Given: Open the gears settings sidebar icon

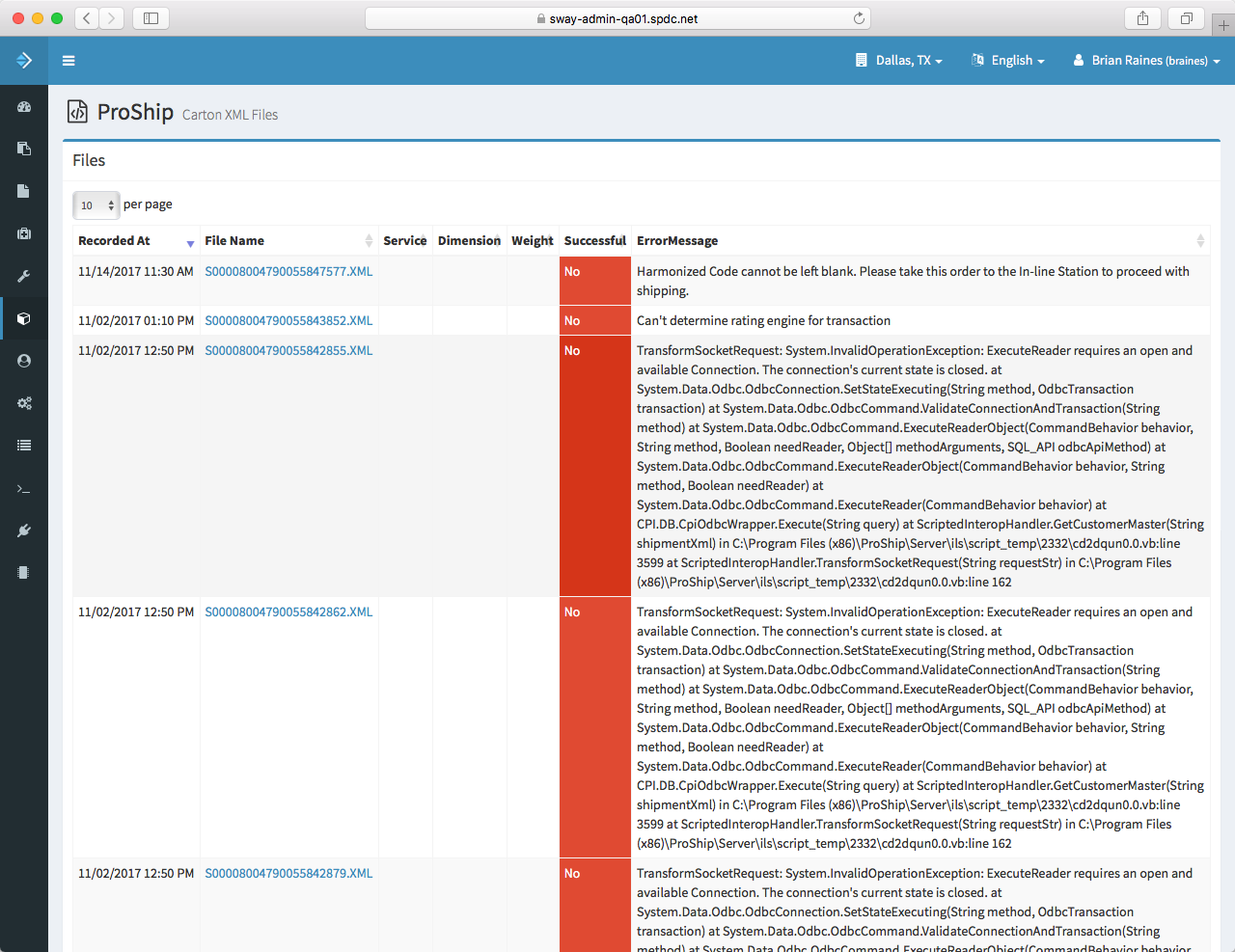Looking at the screenshot, I should click(24, 403).
